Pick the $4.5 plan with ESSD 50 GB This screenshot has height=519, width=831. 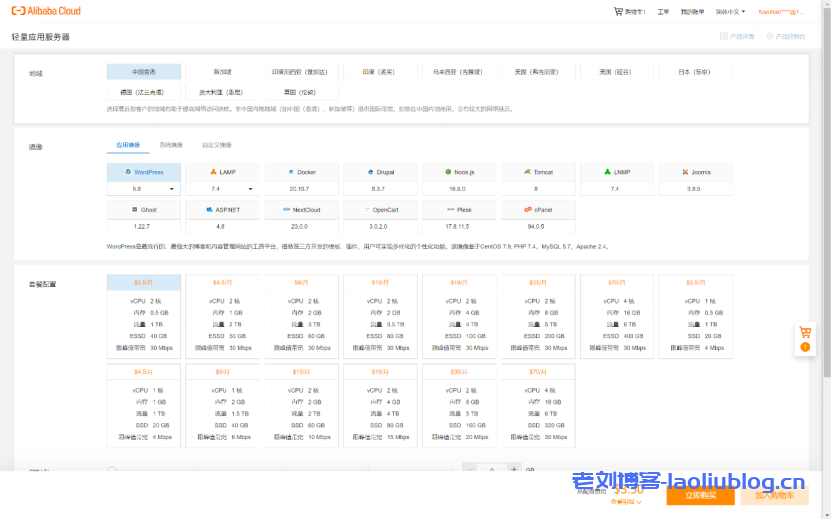pos(223,316)
